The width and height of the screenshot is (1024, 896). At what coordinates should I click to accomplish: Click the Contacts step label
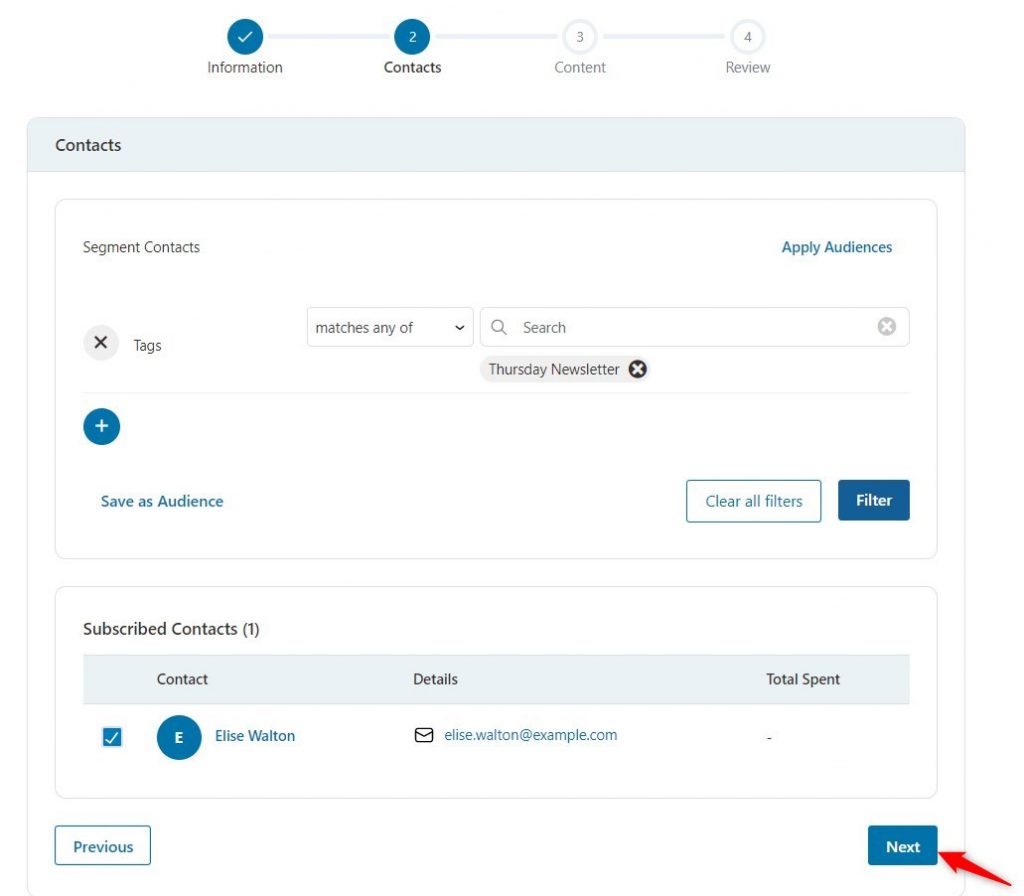(412, 67)
